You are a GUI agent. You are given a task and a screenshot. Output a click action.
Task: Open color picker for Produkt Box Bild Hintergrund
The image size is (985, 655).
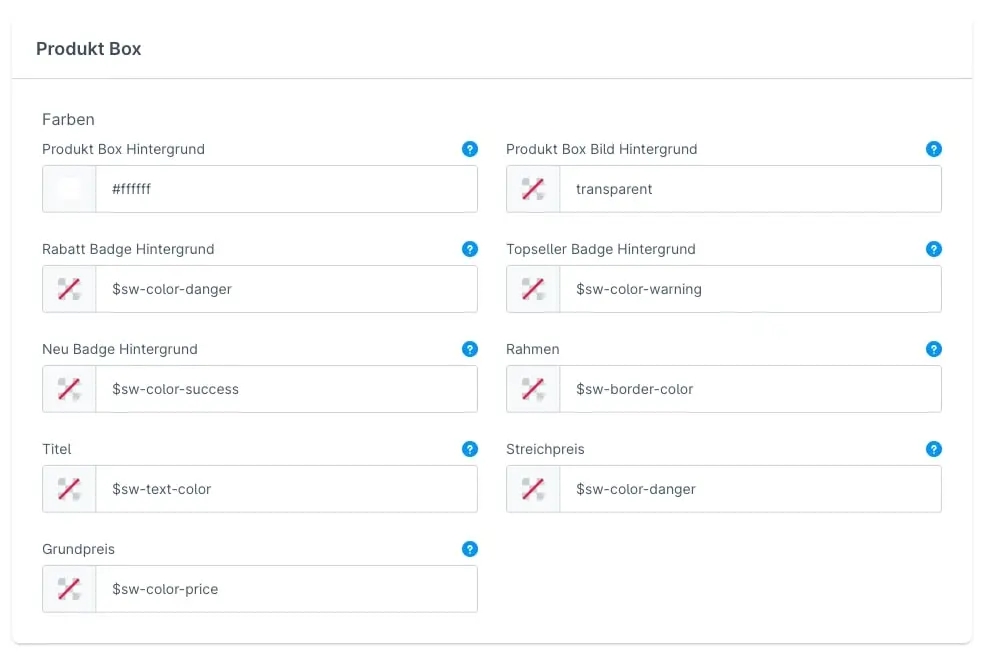(533, 189)
